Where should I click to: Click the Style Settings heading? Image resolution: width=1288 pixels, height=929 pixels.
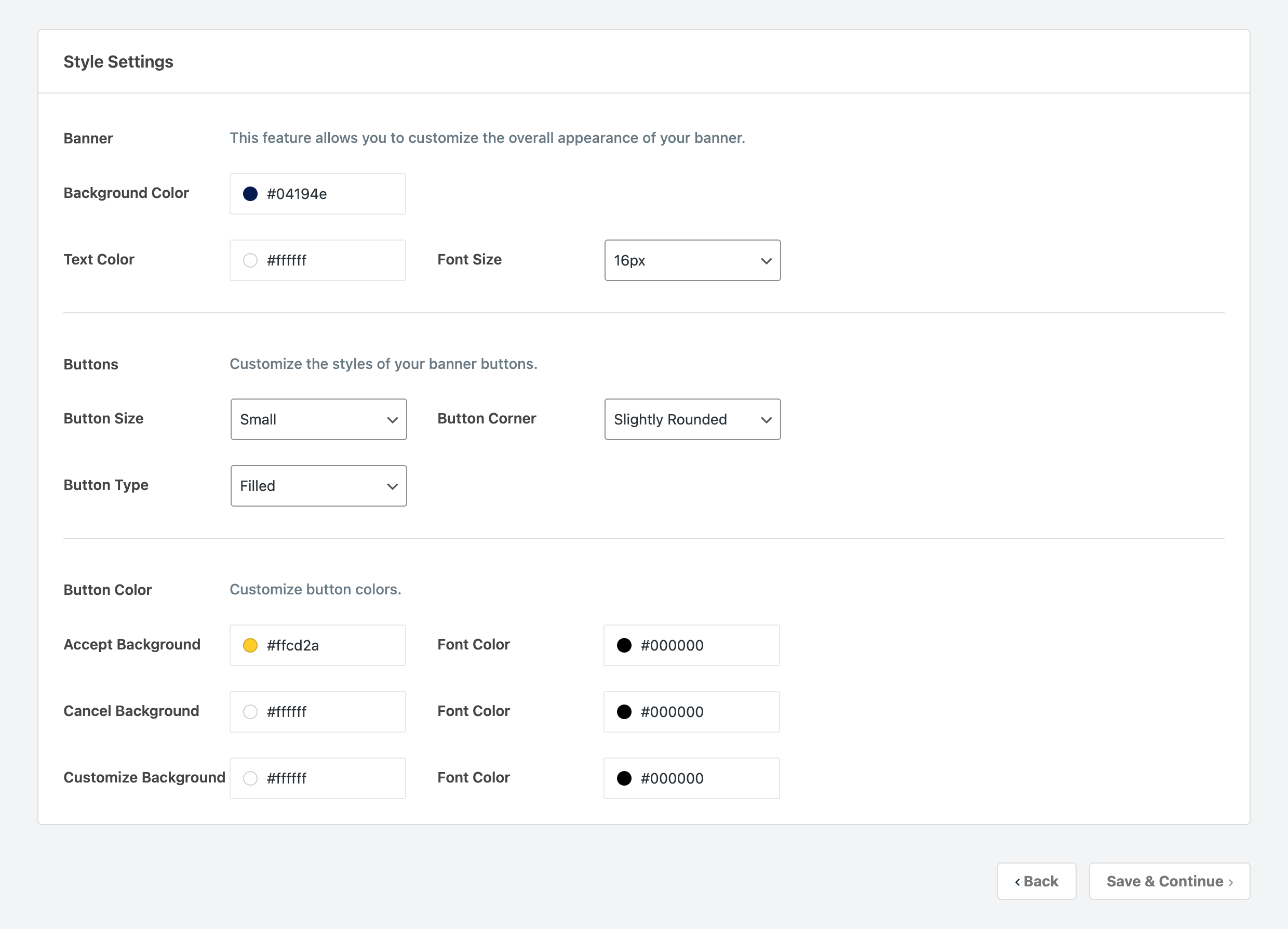[118, 61]
